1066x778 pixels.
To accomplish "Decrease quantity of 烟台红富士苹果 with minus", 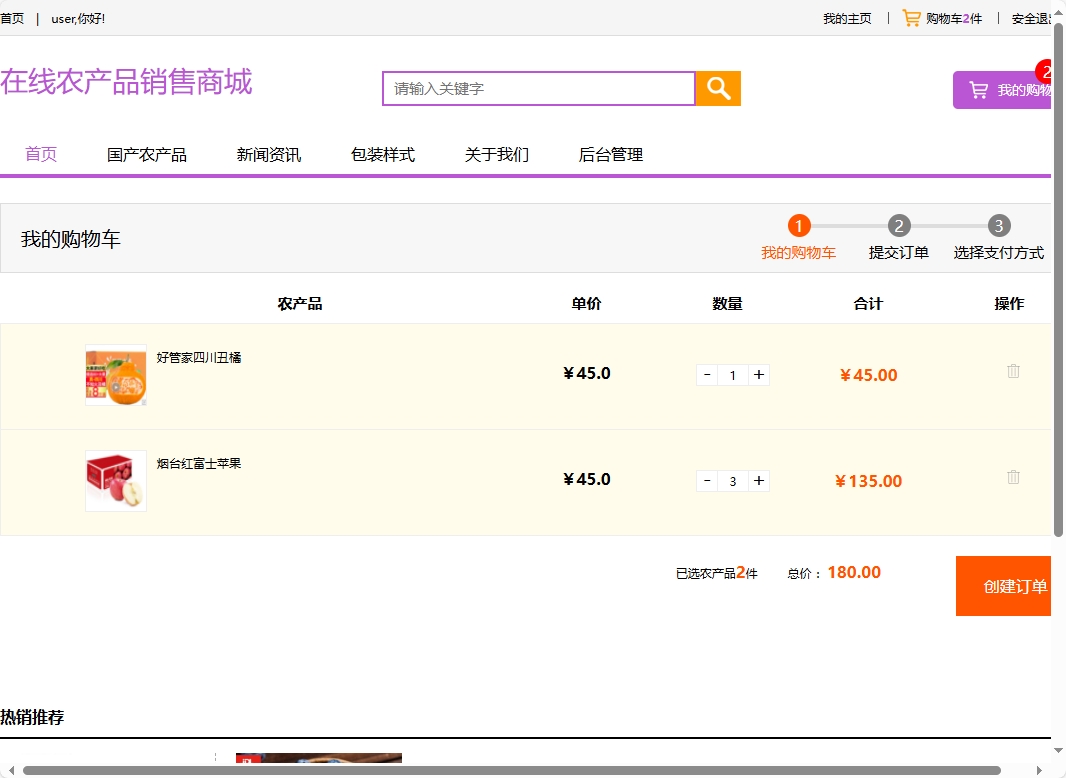I will (x=707, y=481).
